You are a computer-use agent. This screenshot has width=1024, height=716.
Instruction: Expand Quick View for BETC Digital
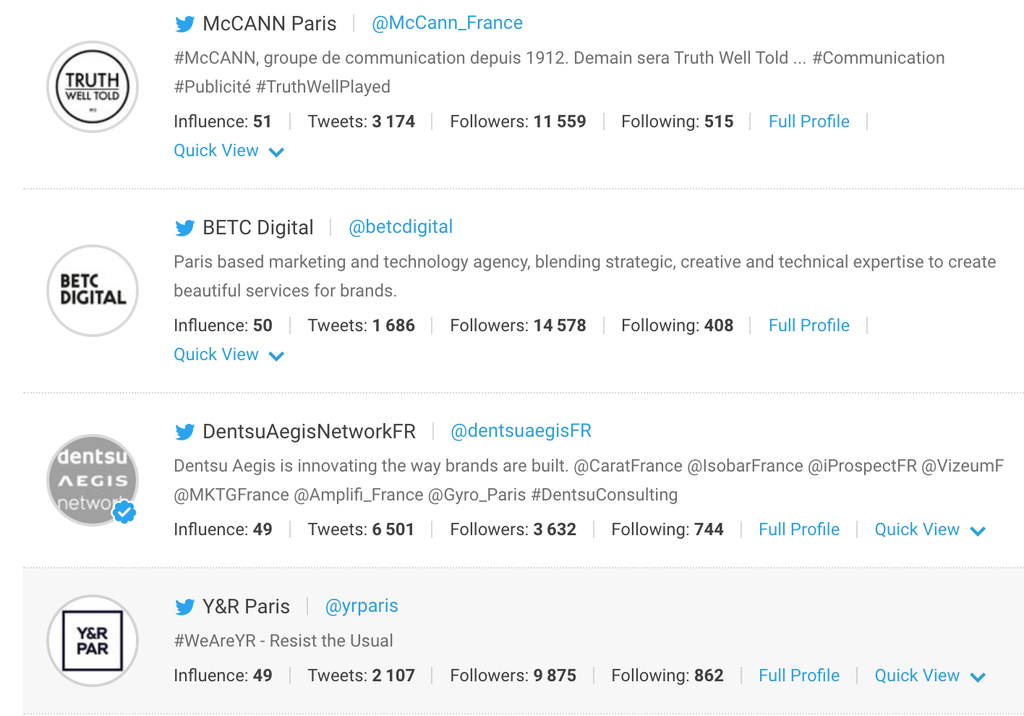229,355
